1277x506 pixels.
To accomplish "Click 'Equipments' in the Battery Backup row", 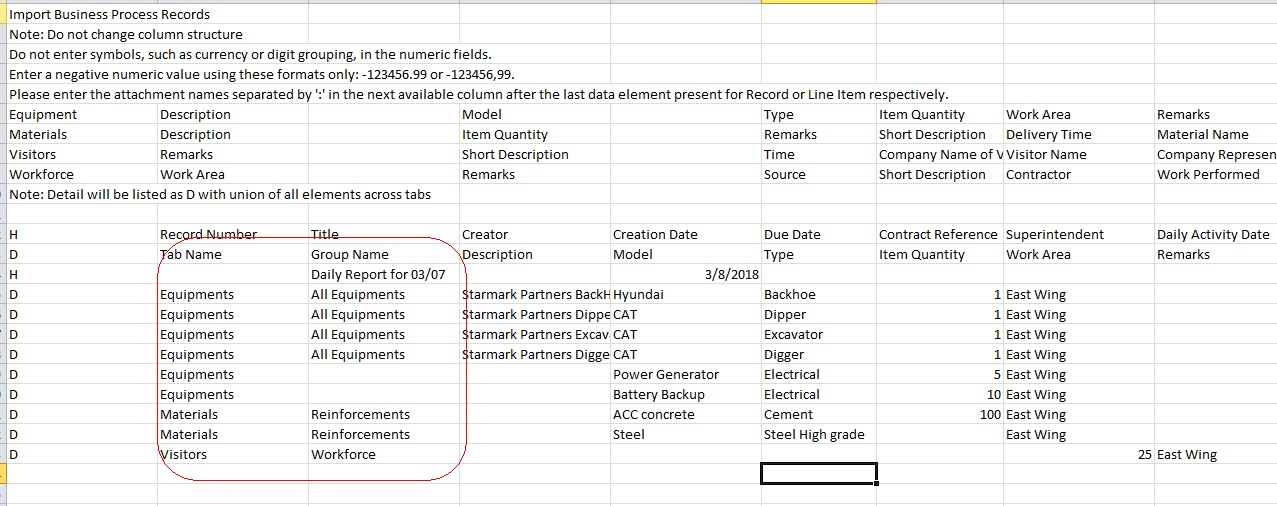I will click(233, 394).
